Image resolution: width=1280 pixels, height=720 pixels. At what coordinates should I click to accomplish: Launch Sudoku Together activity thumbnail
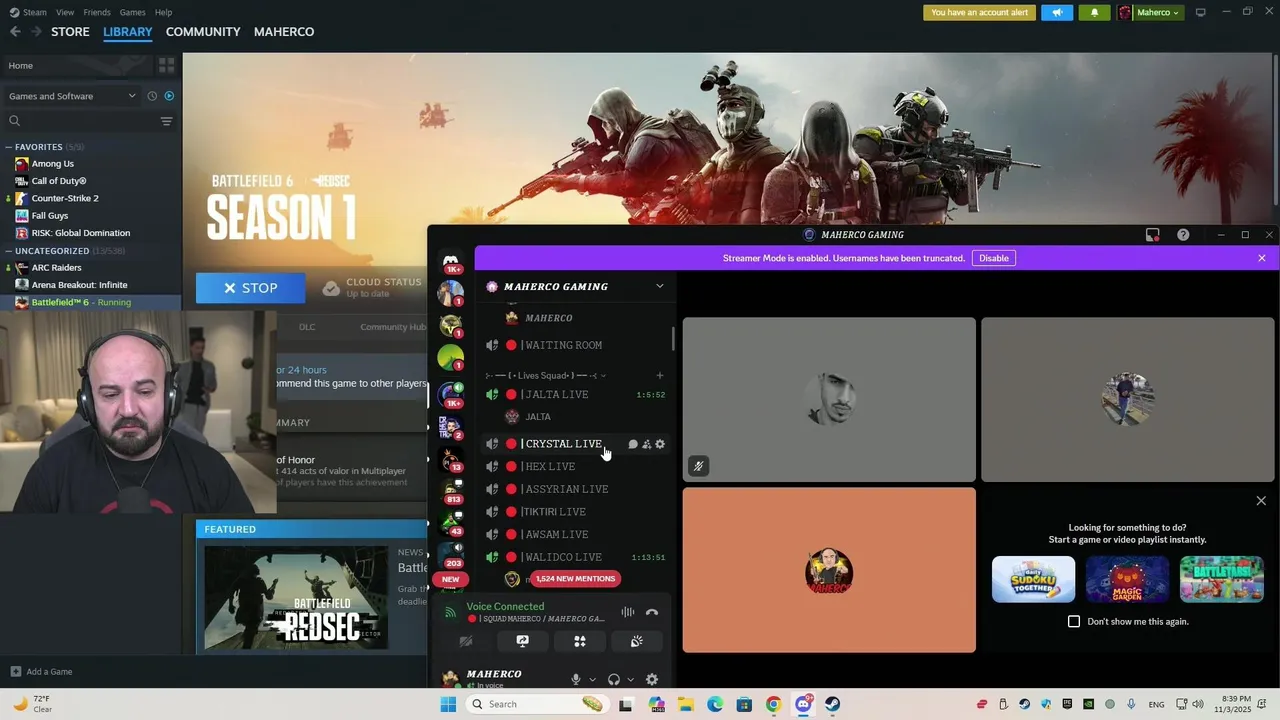(x=1033, y=580)
